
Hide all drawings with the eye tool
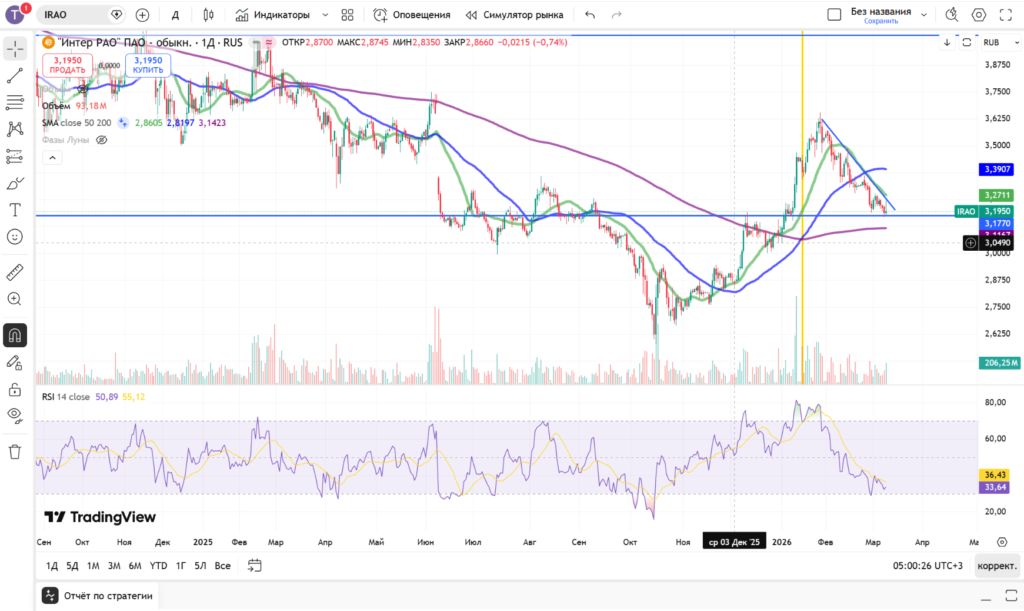(15, 416)
